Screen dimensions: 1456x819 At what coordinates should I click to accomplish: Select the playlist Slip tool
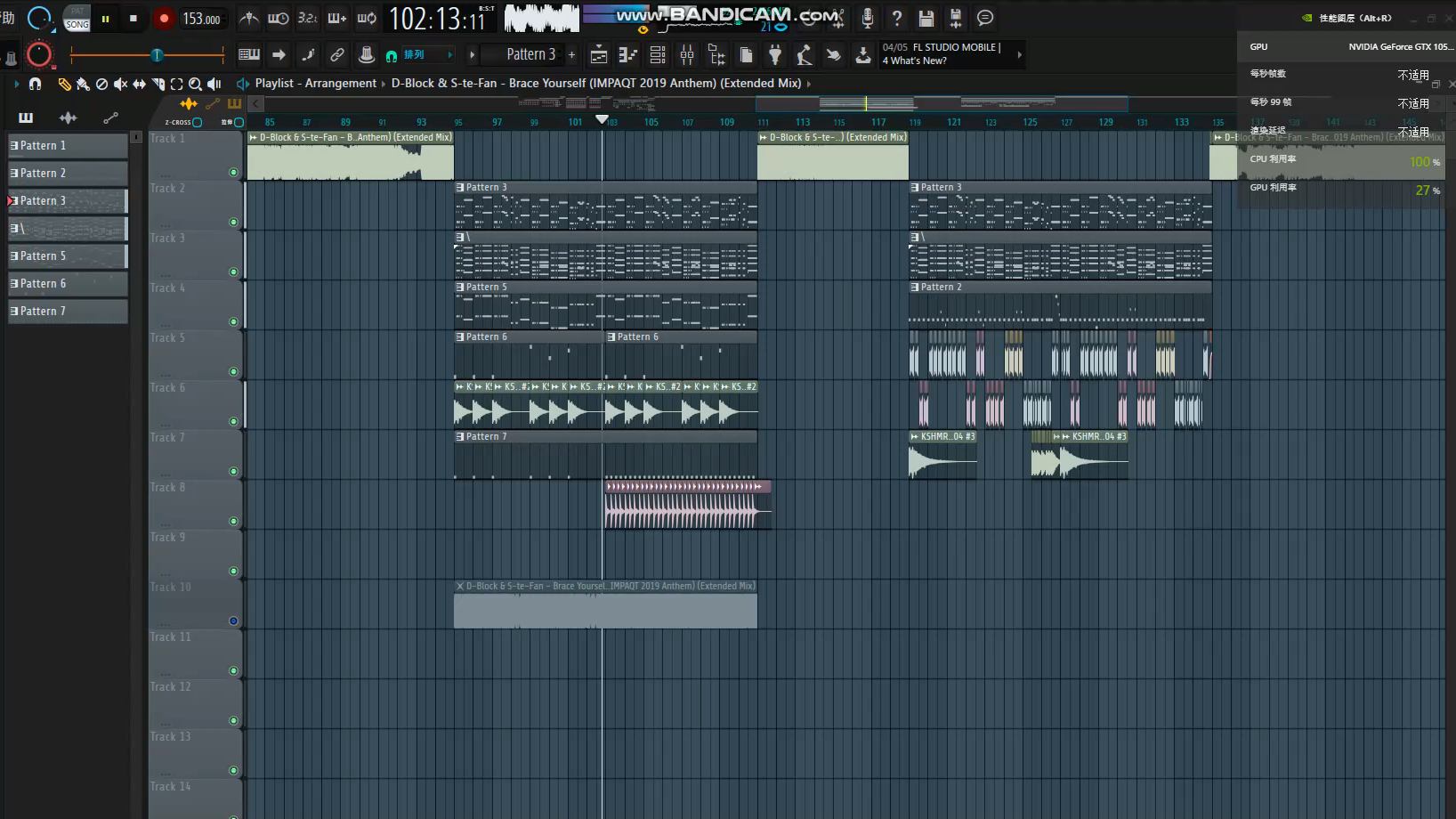pyautogui.click(x=139, y=84)
